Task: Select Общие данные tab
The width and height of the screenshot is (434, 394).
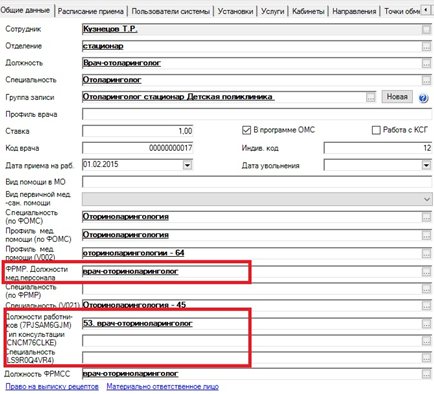Action: [25, 10]
